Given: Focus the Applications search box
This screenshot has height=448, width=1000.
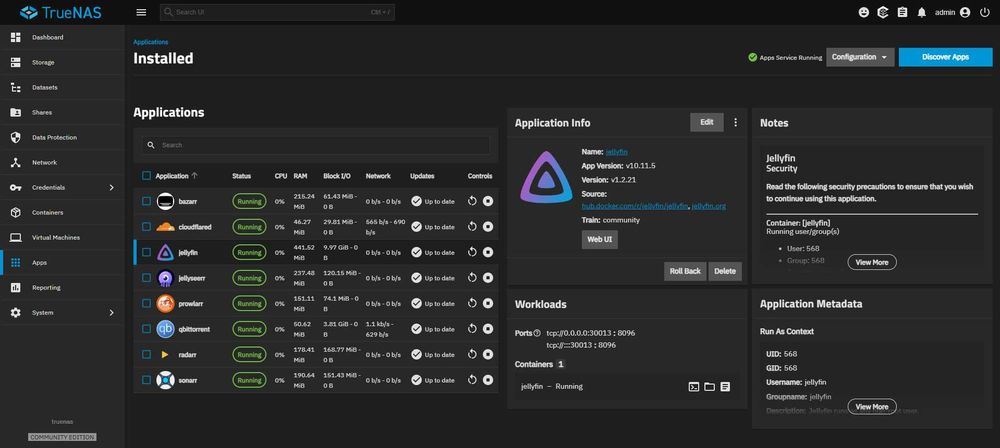Looking at the screenshot, I should pyautogui.click(x=316, y=145).
